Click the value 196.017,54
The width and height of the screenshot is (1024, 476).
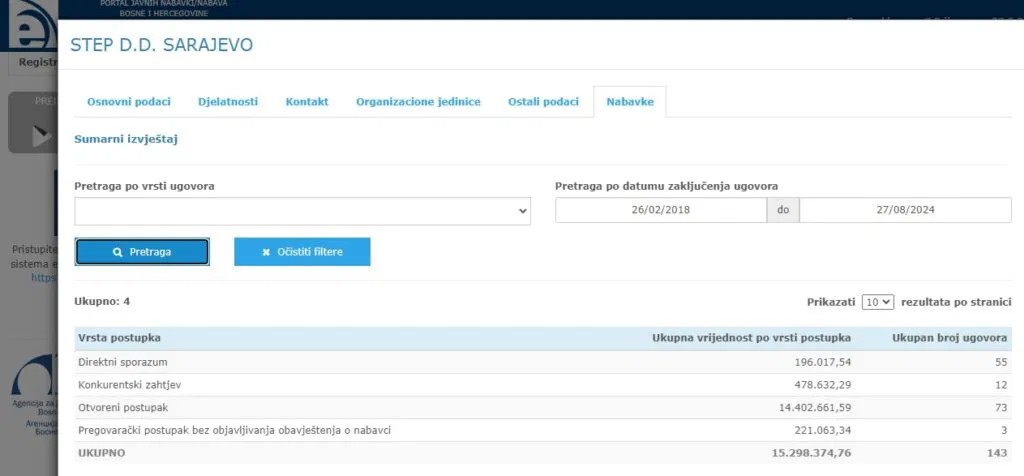[824, 362]
